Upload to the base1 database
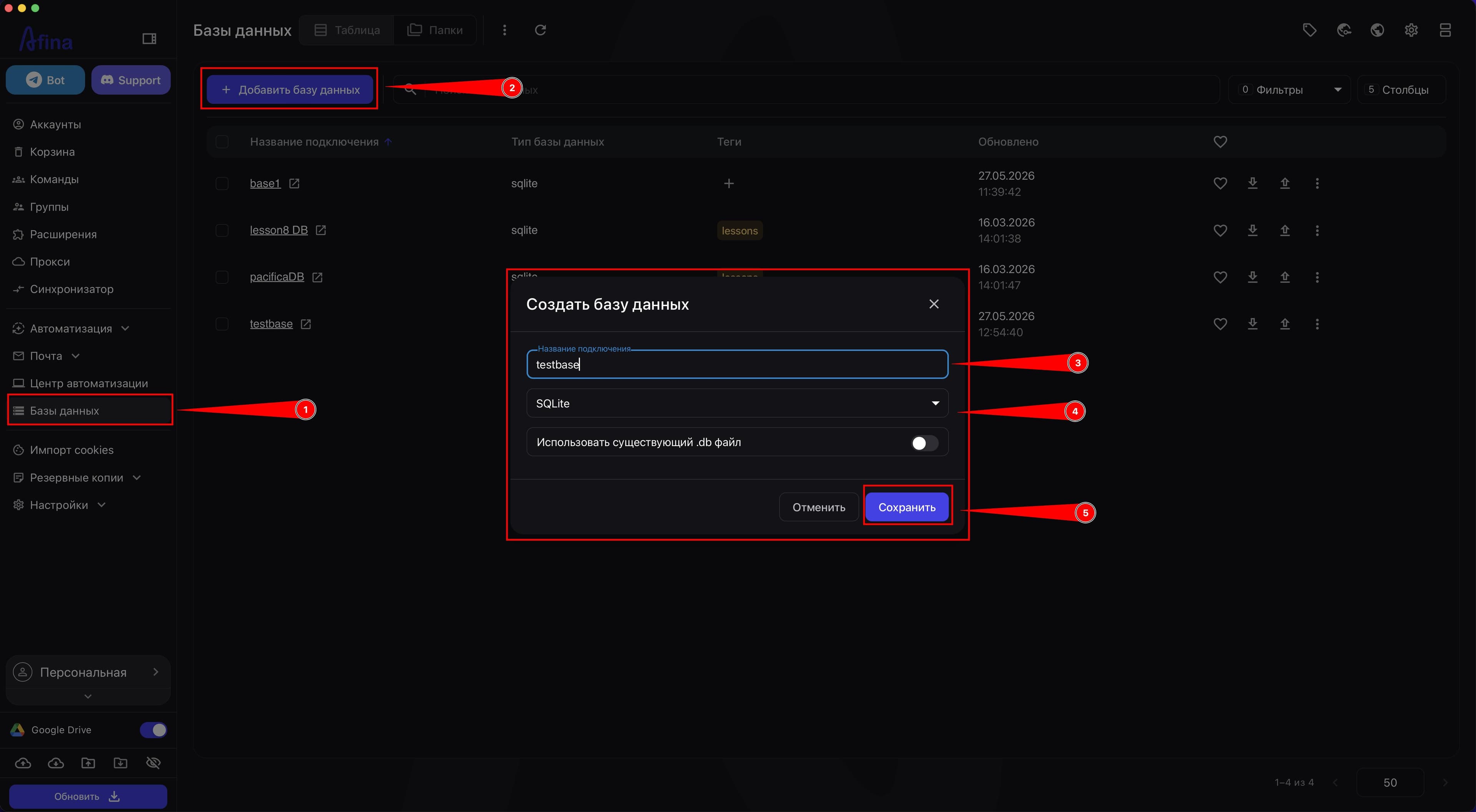Viewport: 1476px width, 812px height. [x=1285, y=183]
